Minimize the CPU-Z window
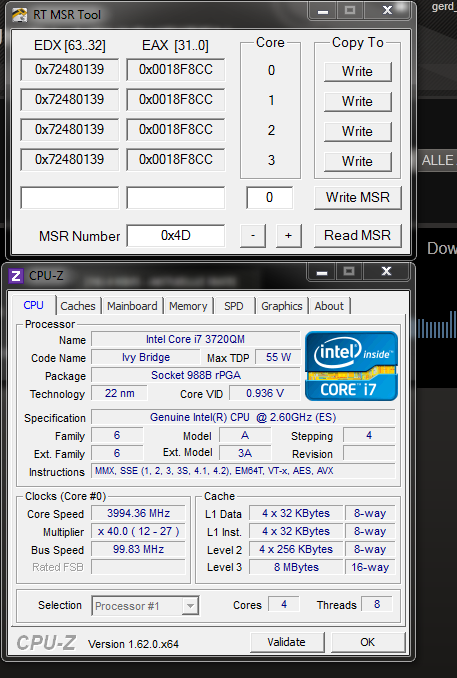The image size is (457, 678). click(322, 272)
